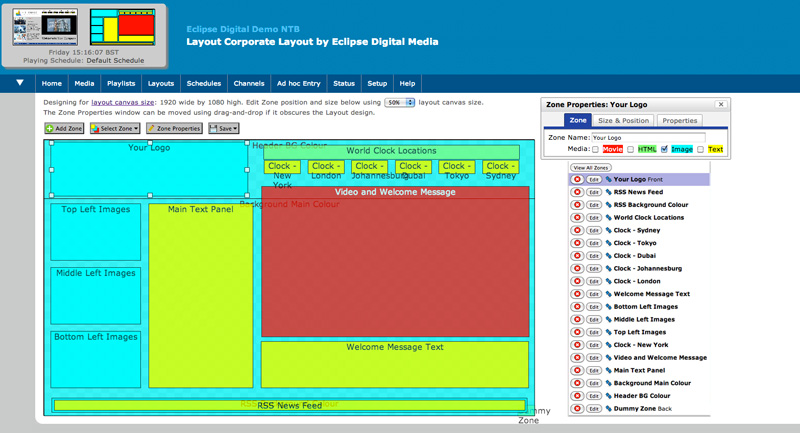Remove Video and Welcome Message via red icon

click(577, 358)
